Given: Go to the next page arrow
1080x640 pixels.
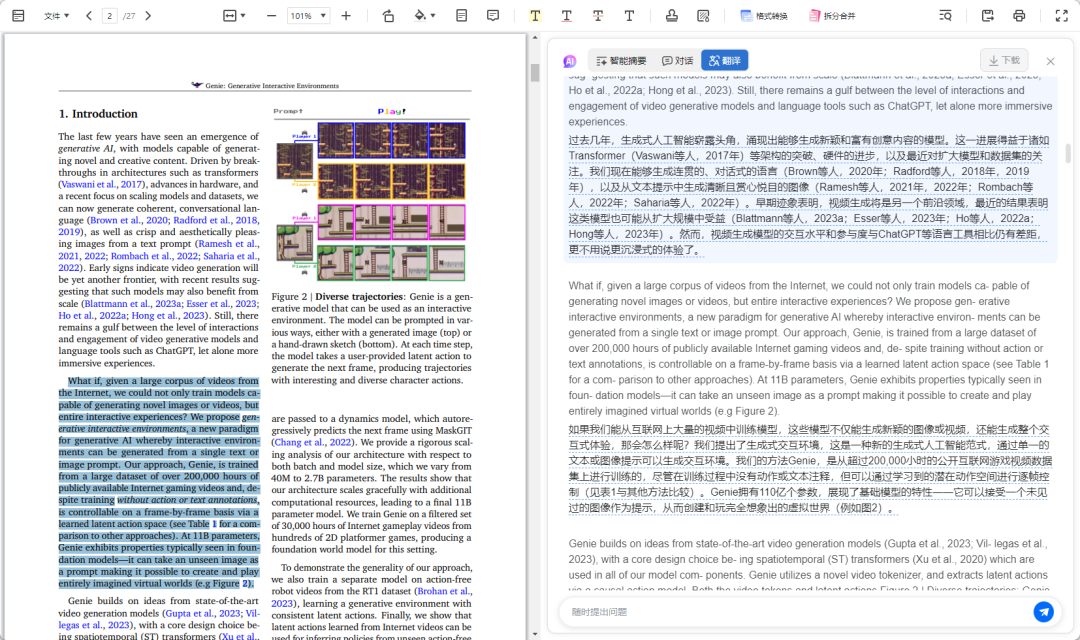Looking at the screenshot, I should [x=149, y=16].
